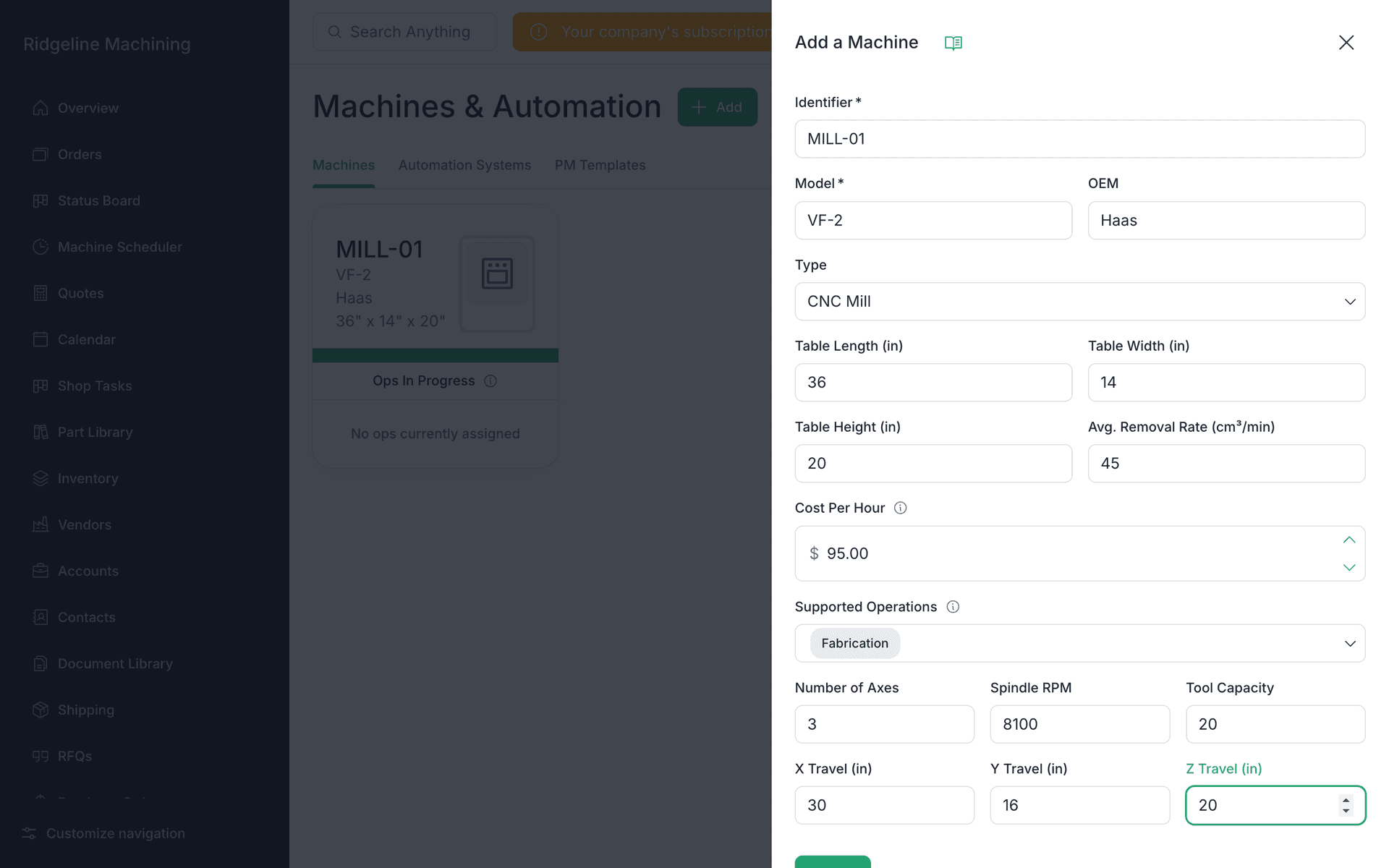Open Vendors in the sidebar
Screen dimensions: 1389x868
(x=72, y=524)
